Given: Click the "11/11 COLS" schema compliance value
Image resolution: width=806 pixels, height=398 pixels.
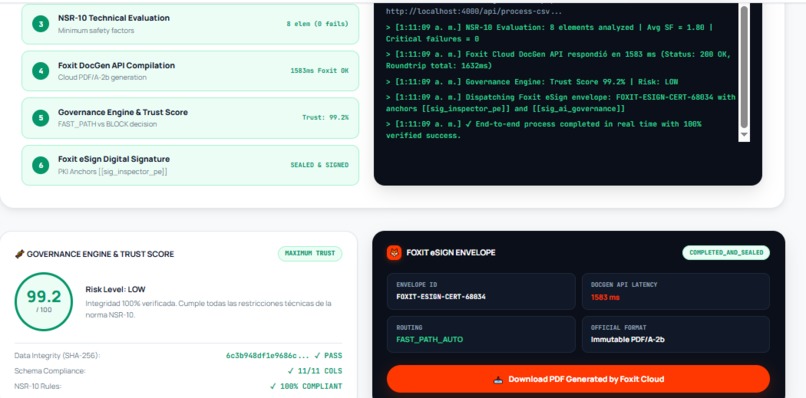Looking at the screenshot, I should [315, 371].
